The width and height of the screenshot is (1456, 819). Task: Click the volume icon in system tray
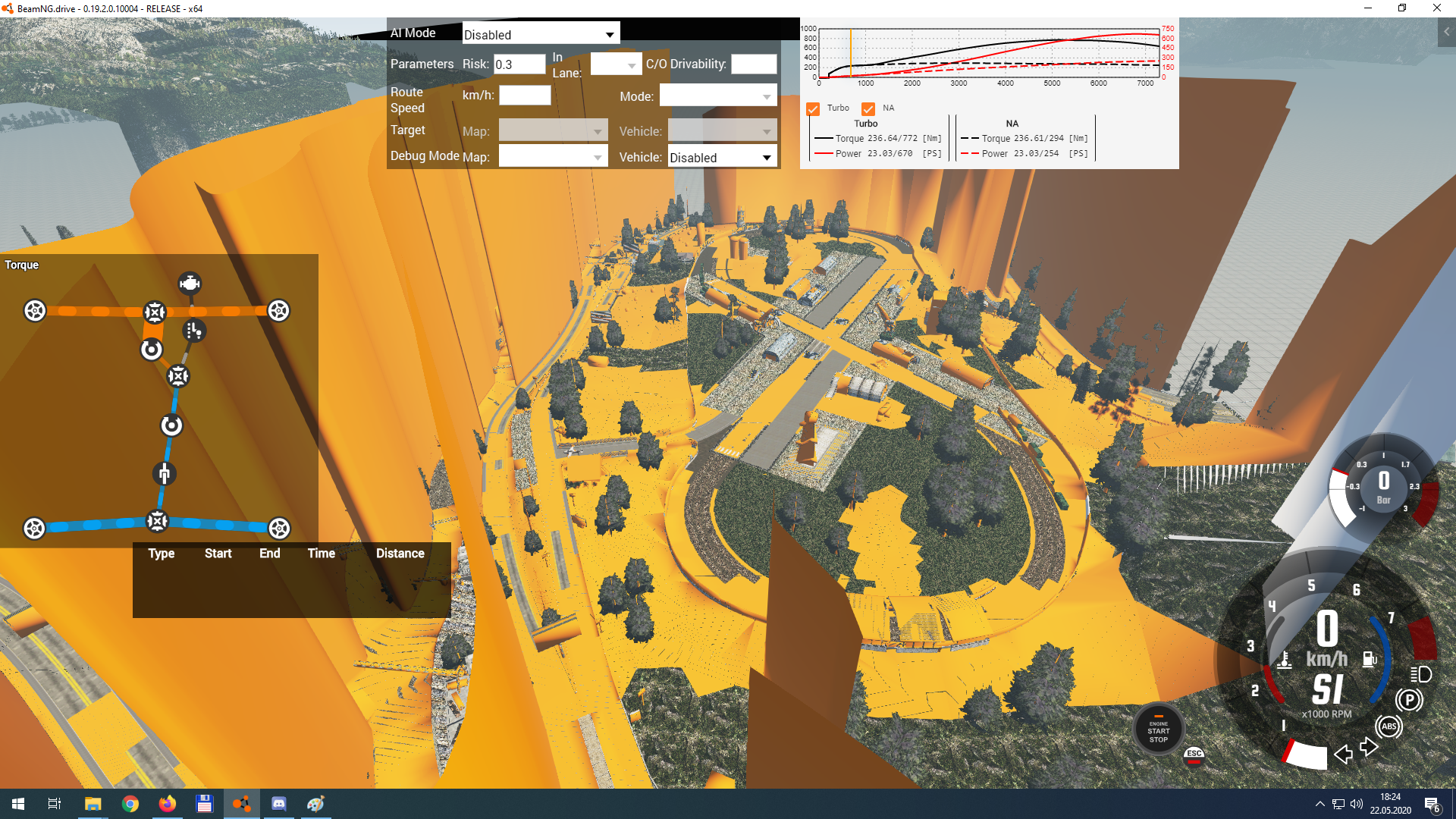click(x=1357, y=804)
